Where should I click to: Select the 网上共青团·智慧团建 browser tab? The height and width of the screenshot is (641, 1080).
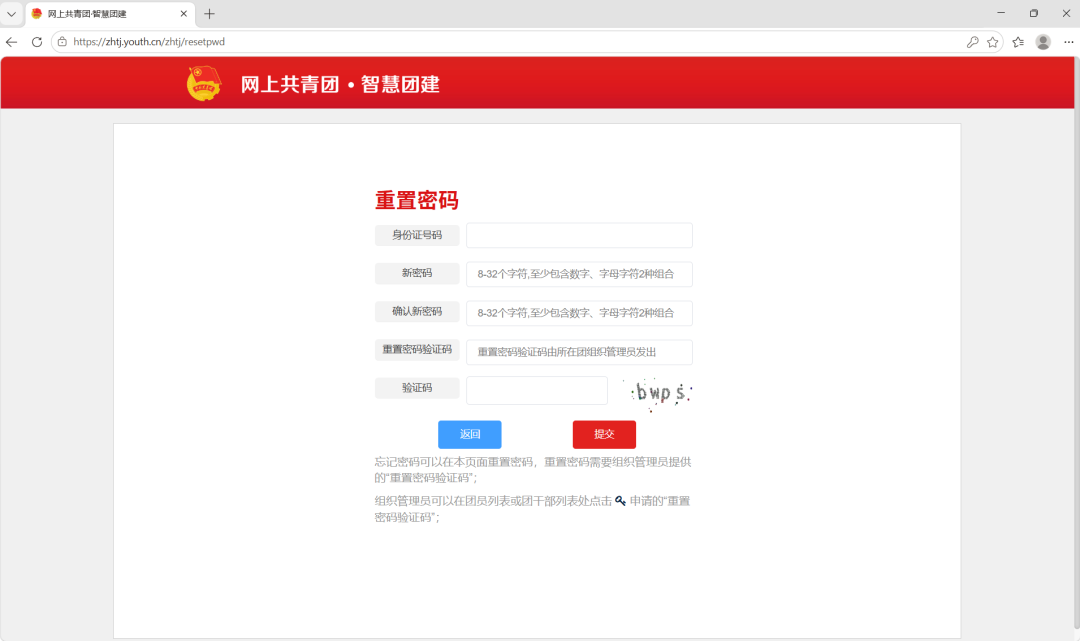[x=110, y=14]
